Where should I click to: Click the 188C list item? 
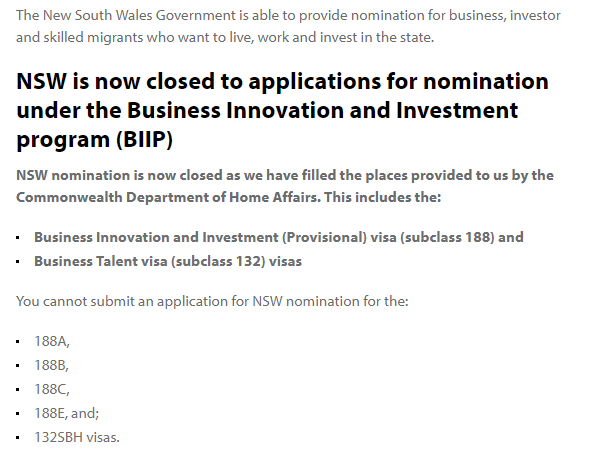coord(52,389)
